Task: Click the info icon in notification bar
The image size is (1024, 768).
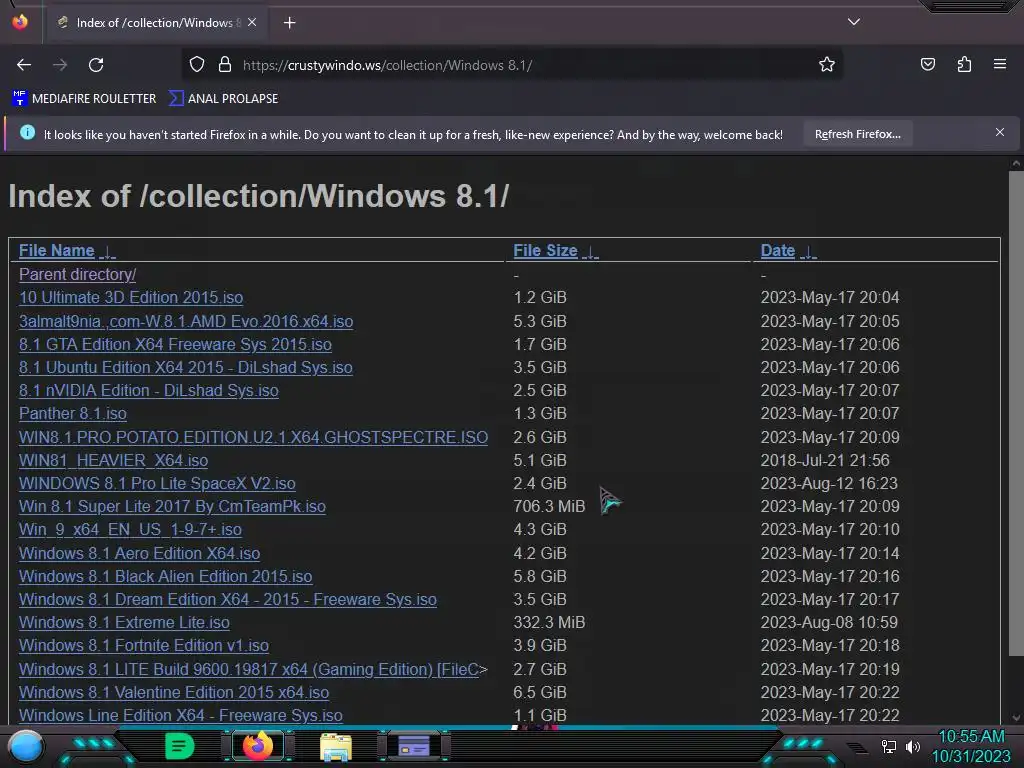Action: (27, 133)
